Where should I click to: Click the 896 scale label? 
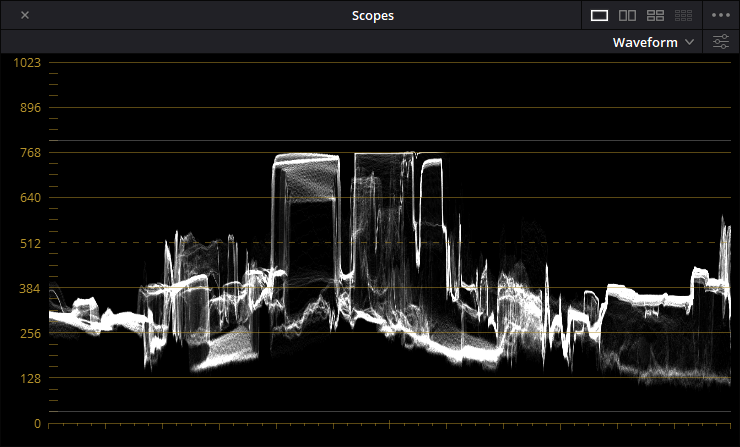30,108
